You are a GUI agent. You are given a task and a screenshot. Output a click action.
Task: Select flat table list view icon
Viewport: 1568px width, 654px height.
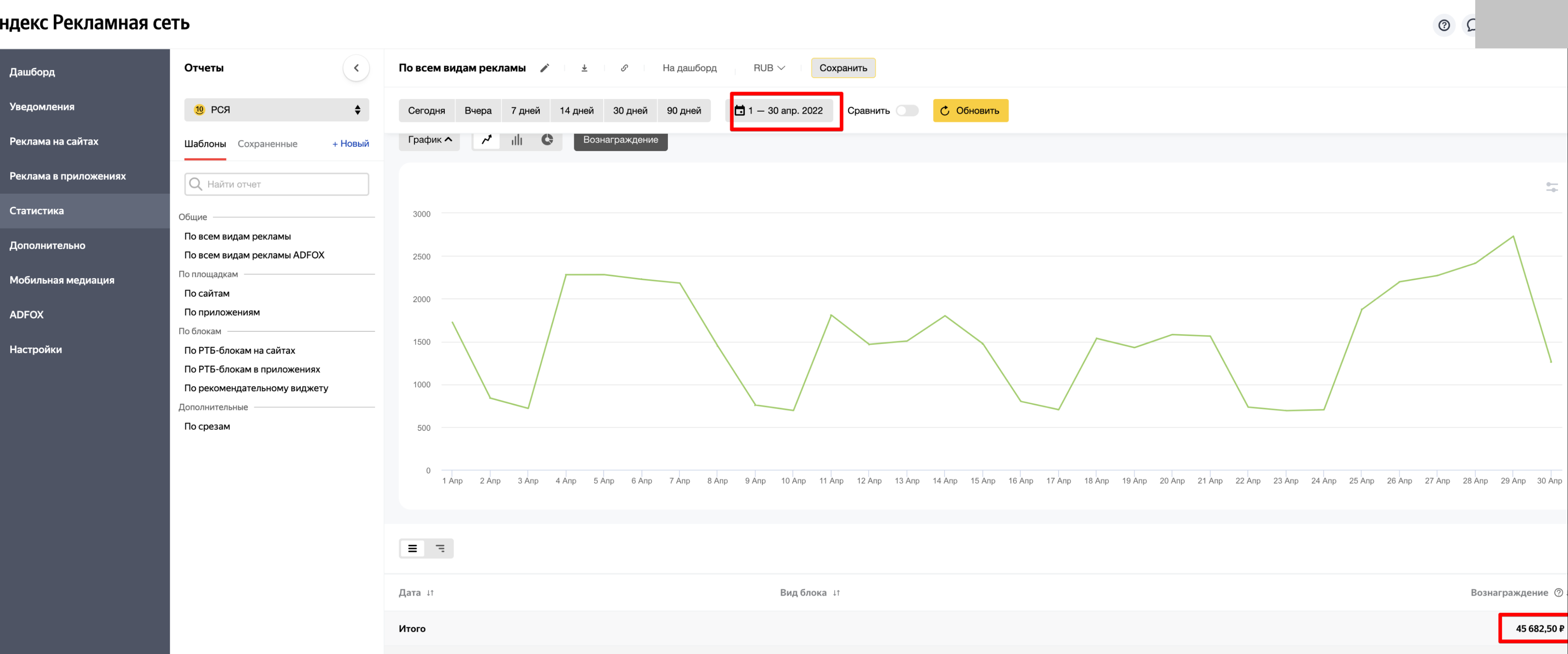[413, 549]
